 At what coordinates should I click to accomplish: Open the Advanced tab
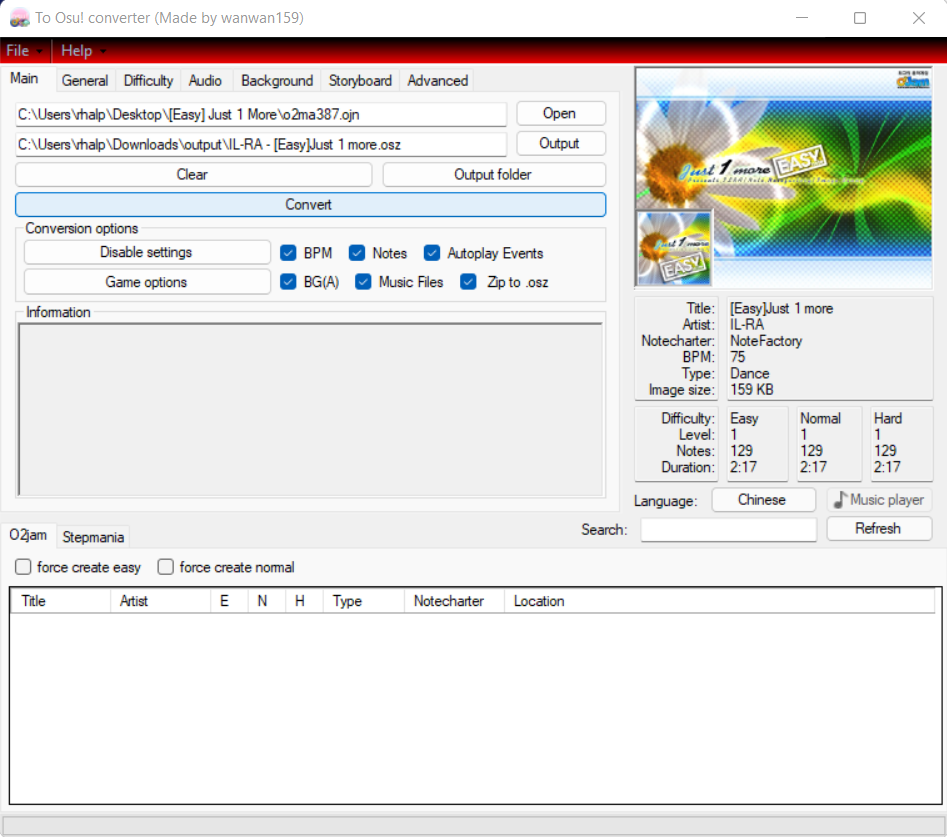tap(437, 80)
